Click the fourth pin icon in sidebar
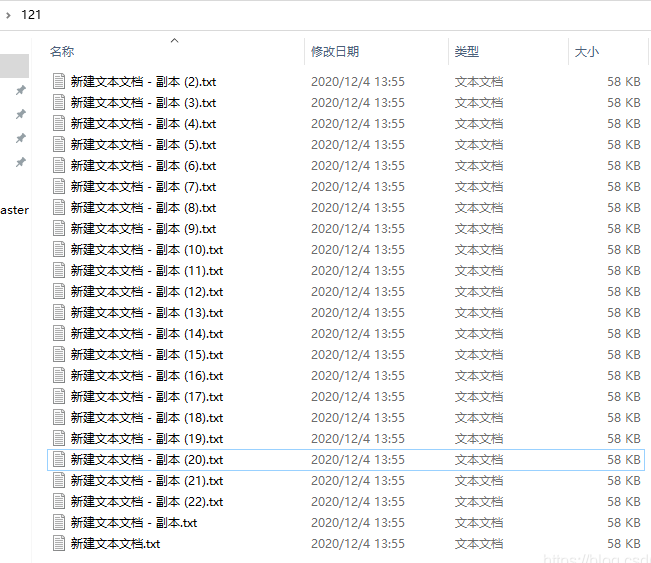This screenshot has width=651, height=563. (x=21, y=162)
